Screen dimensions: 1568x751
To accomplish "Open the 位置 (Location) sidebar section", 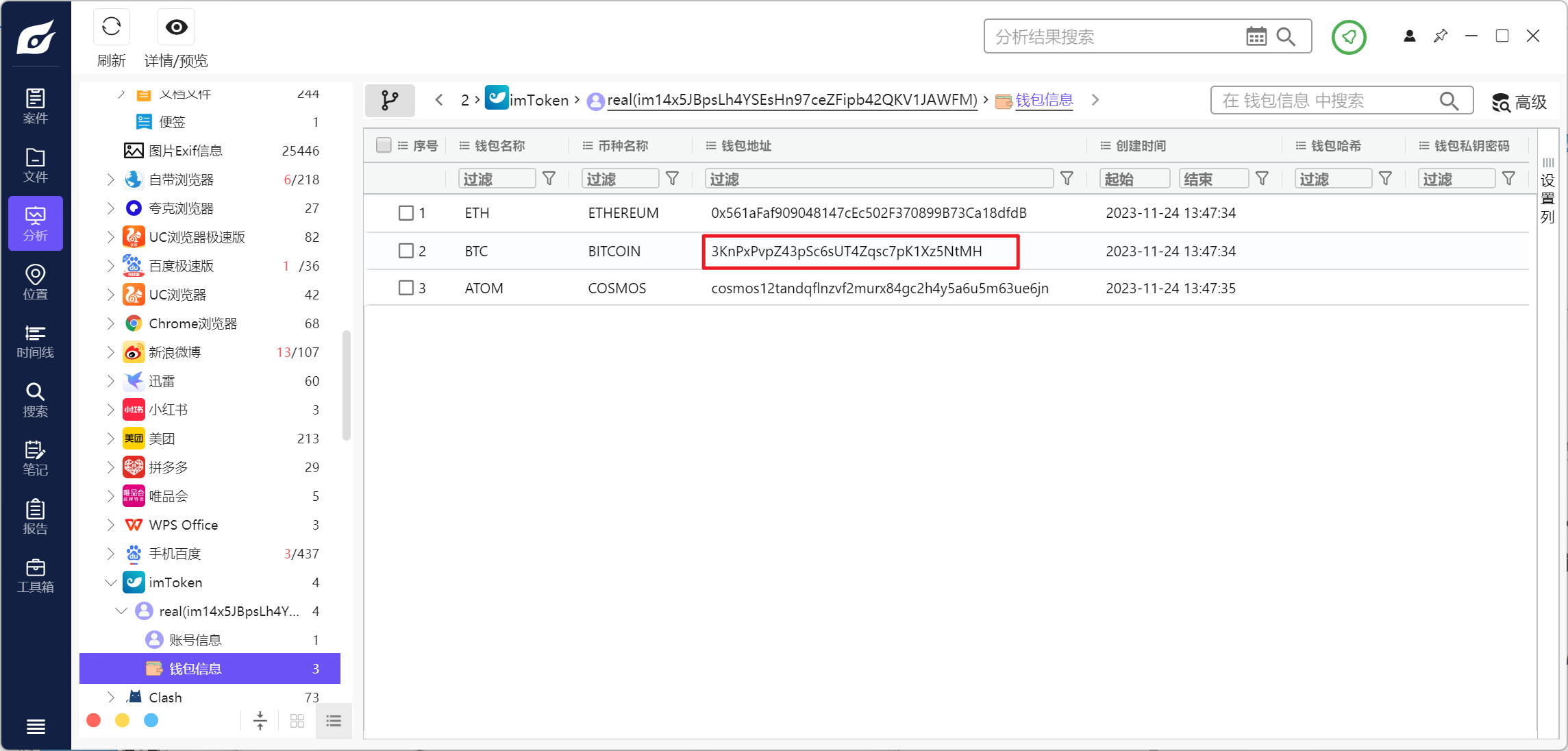I will coord(36,282).
